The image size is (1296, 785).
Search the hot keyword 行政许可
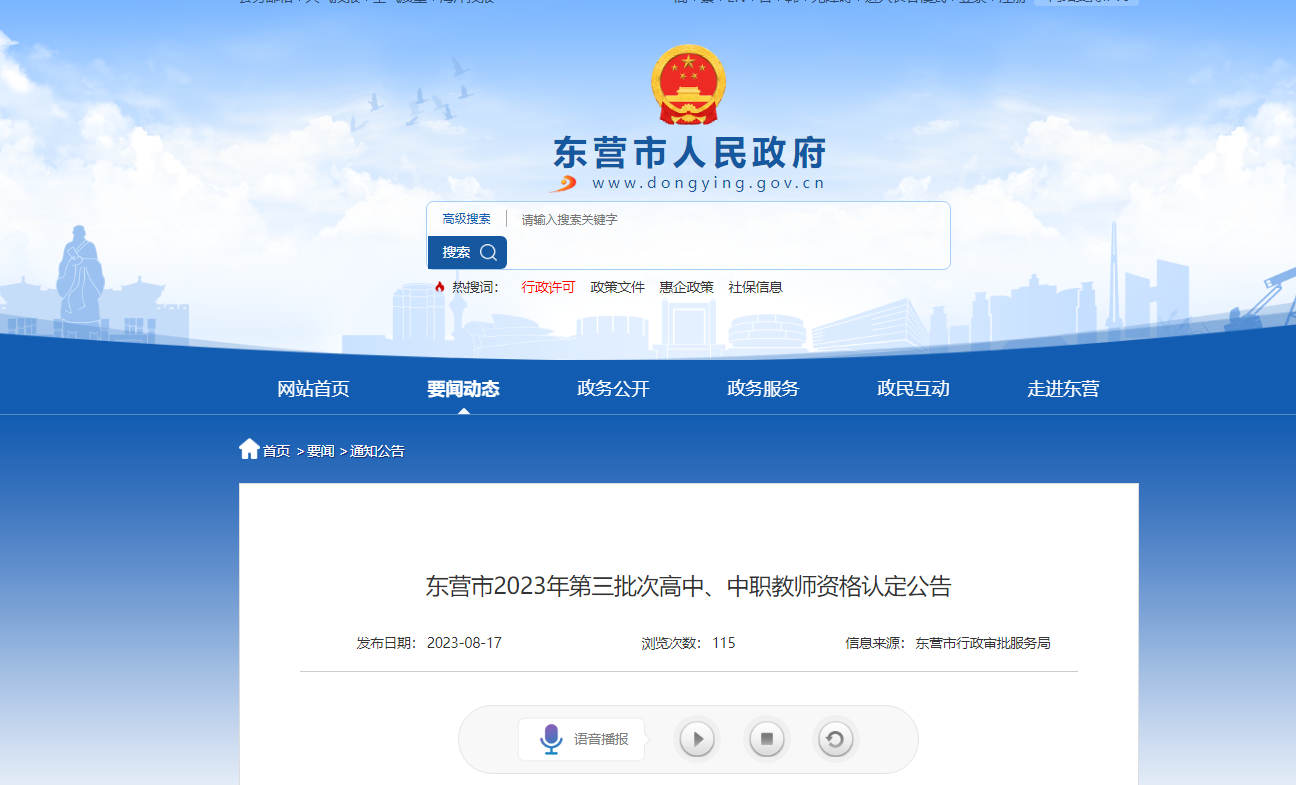tap(548, 287)
